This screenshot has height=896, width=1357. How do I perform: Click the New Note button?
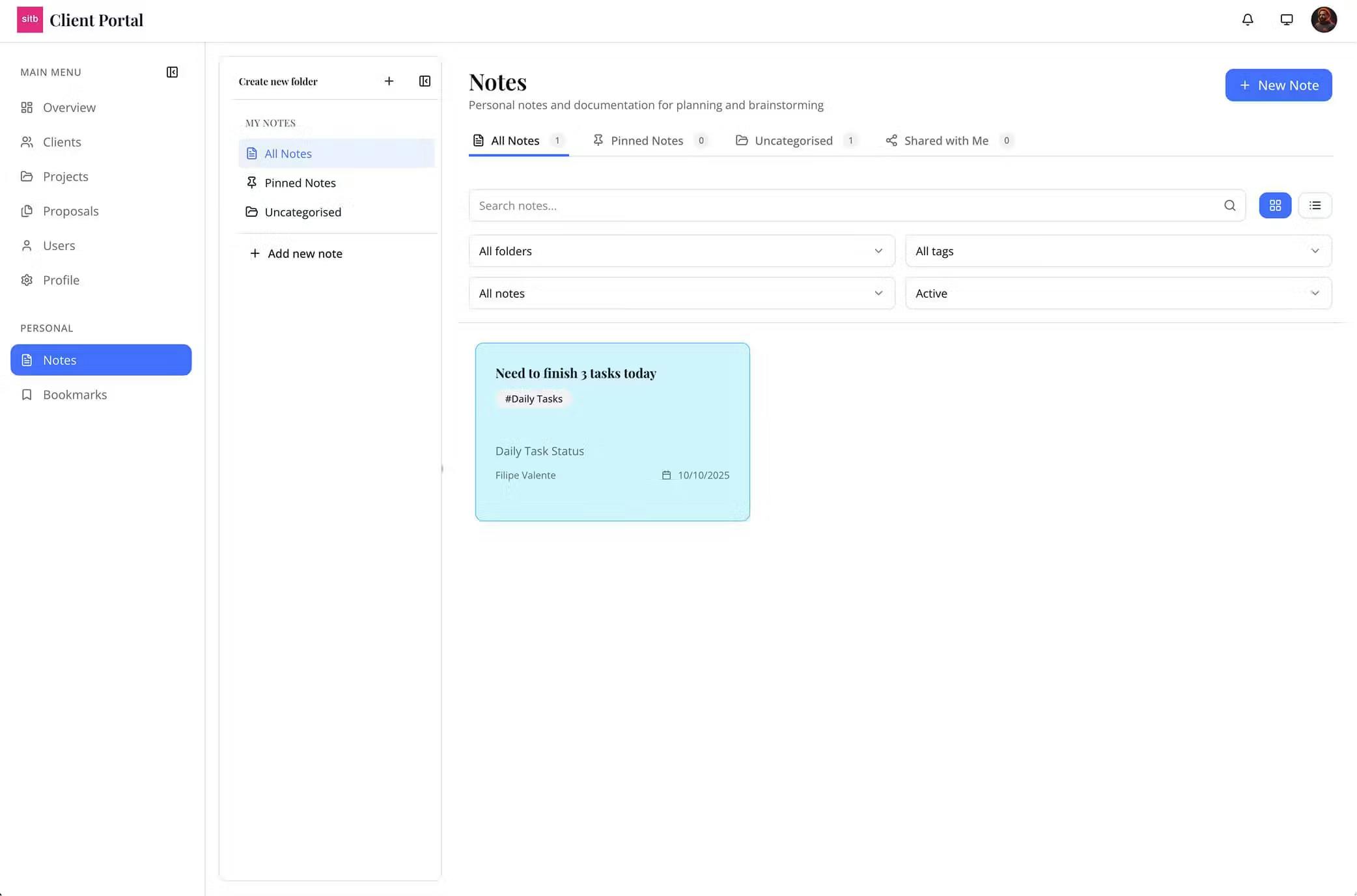(x=1278, y=85)
